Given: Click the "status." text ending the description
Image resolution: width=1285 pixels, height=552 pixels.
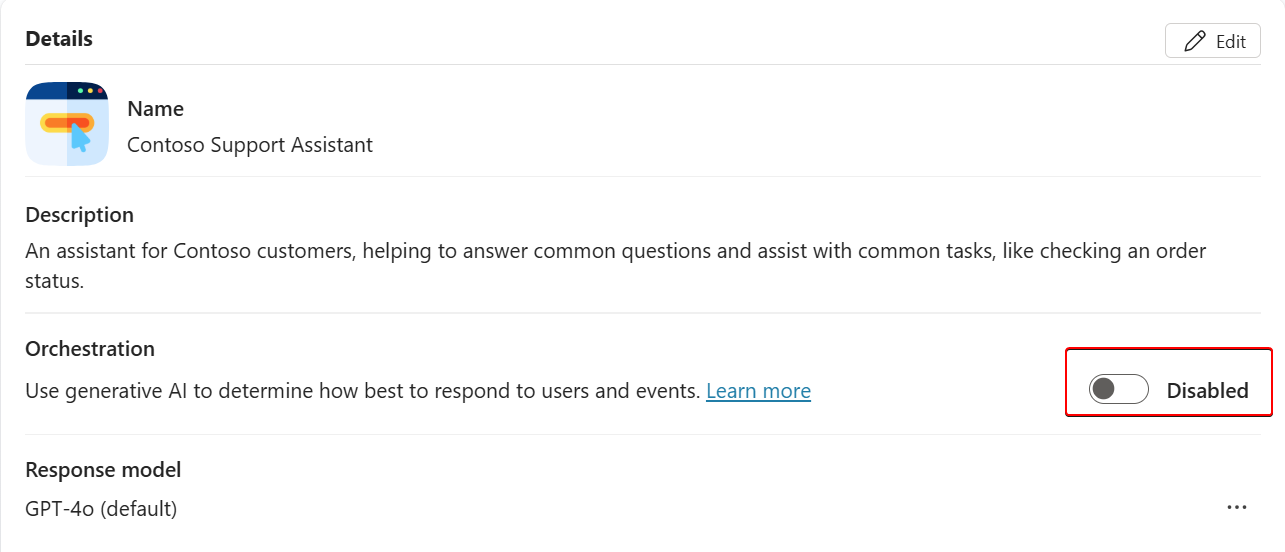Looking at the screenshot, I should coord(54,281).
